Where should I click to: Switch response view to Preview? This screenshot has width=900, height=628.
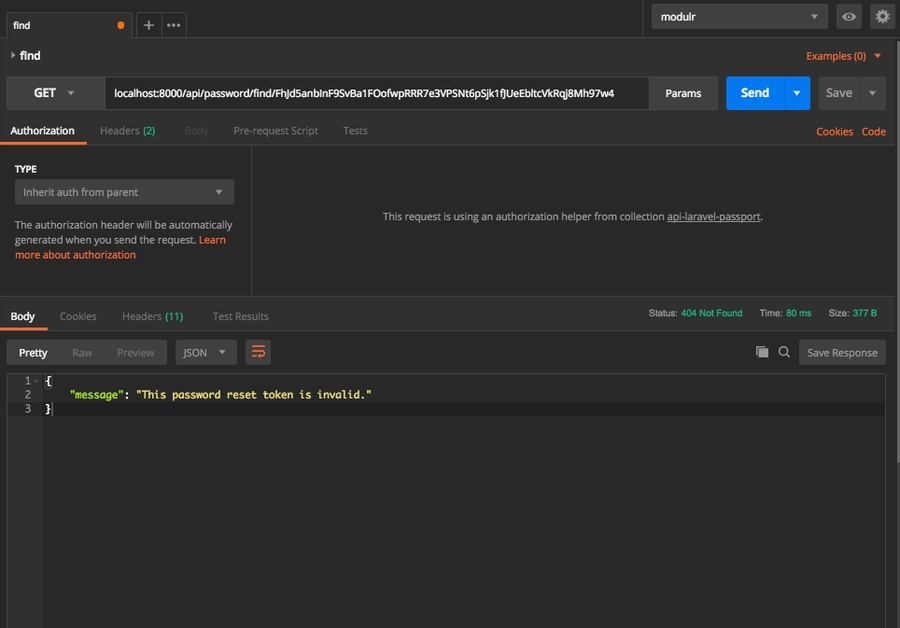[135, 352]
